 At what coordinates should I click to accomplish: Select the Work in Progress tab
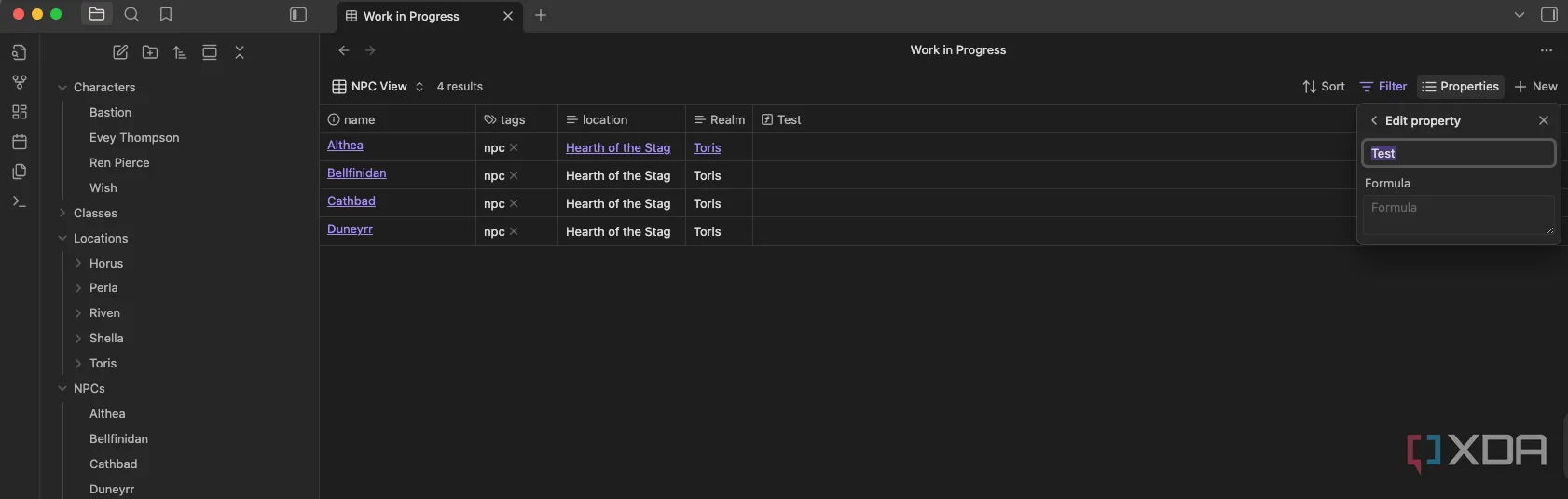pyautogui.click(x=429, y=16)
